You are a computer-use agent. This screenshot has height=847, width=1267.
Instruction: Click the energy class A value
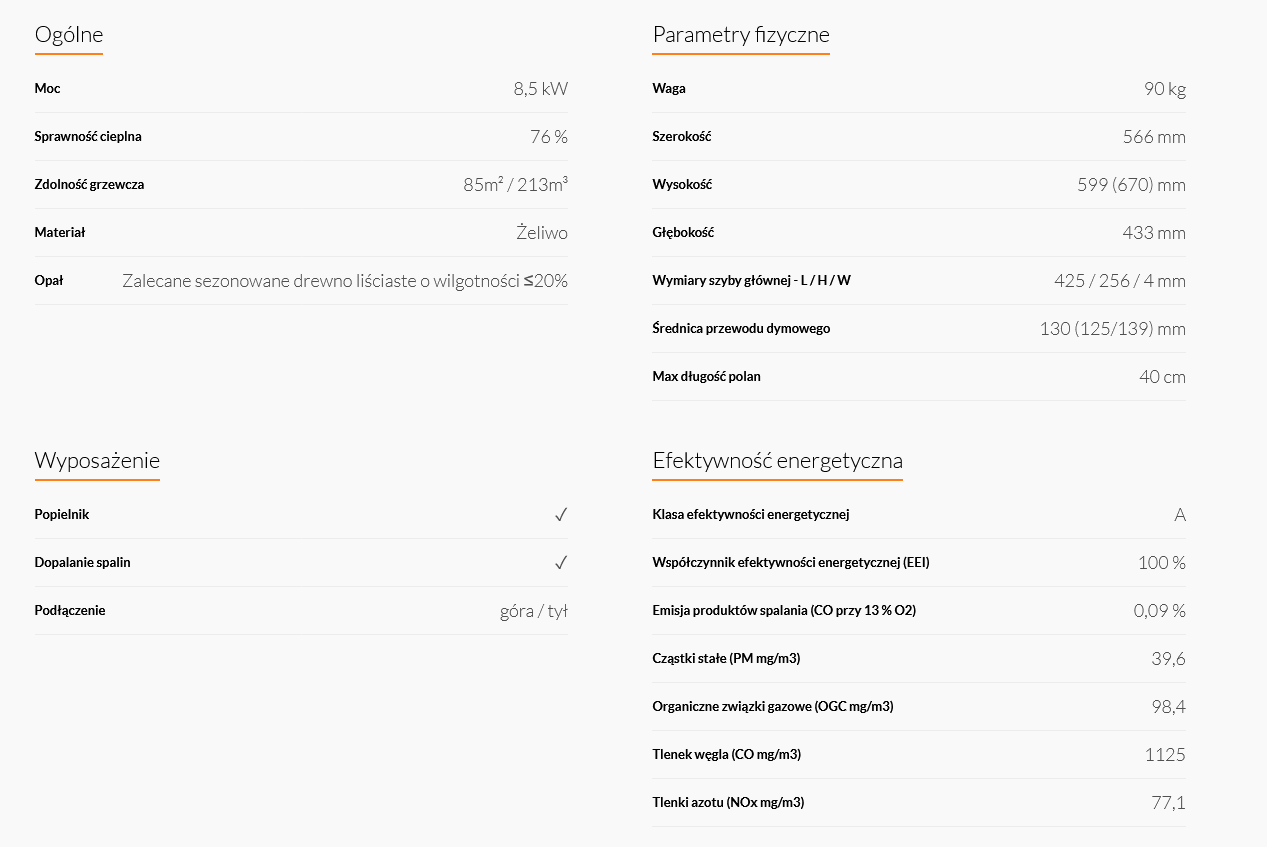coord(1180,515)
